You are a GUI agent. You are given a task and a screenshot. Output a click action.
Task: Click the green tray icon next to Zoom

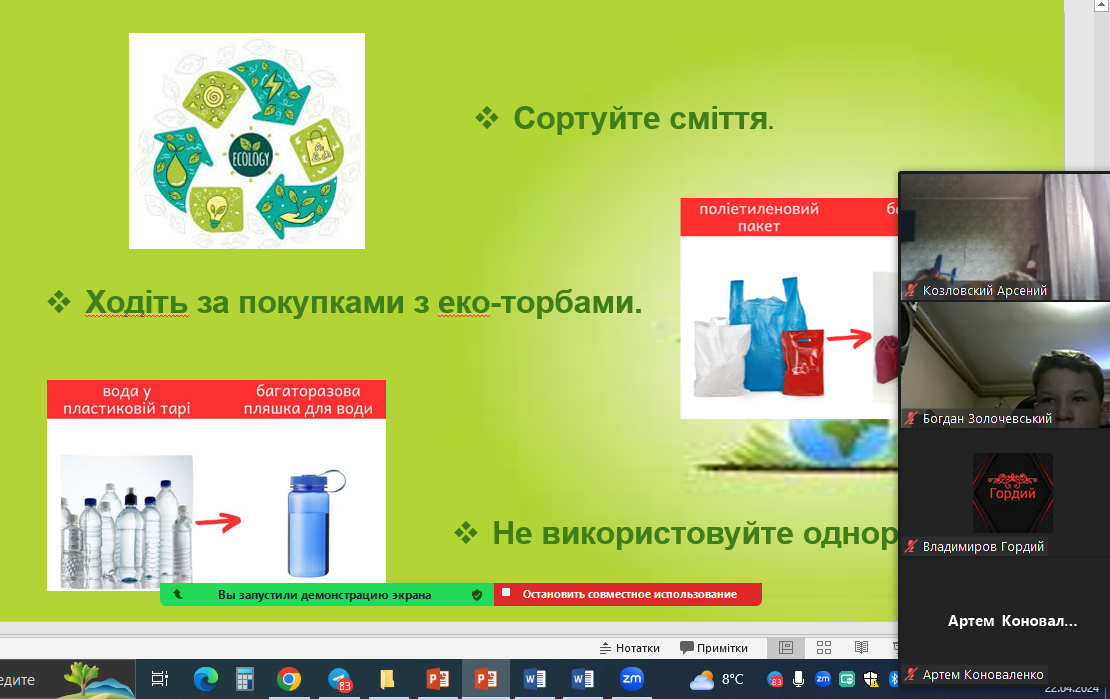tap(847, 679)
